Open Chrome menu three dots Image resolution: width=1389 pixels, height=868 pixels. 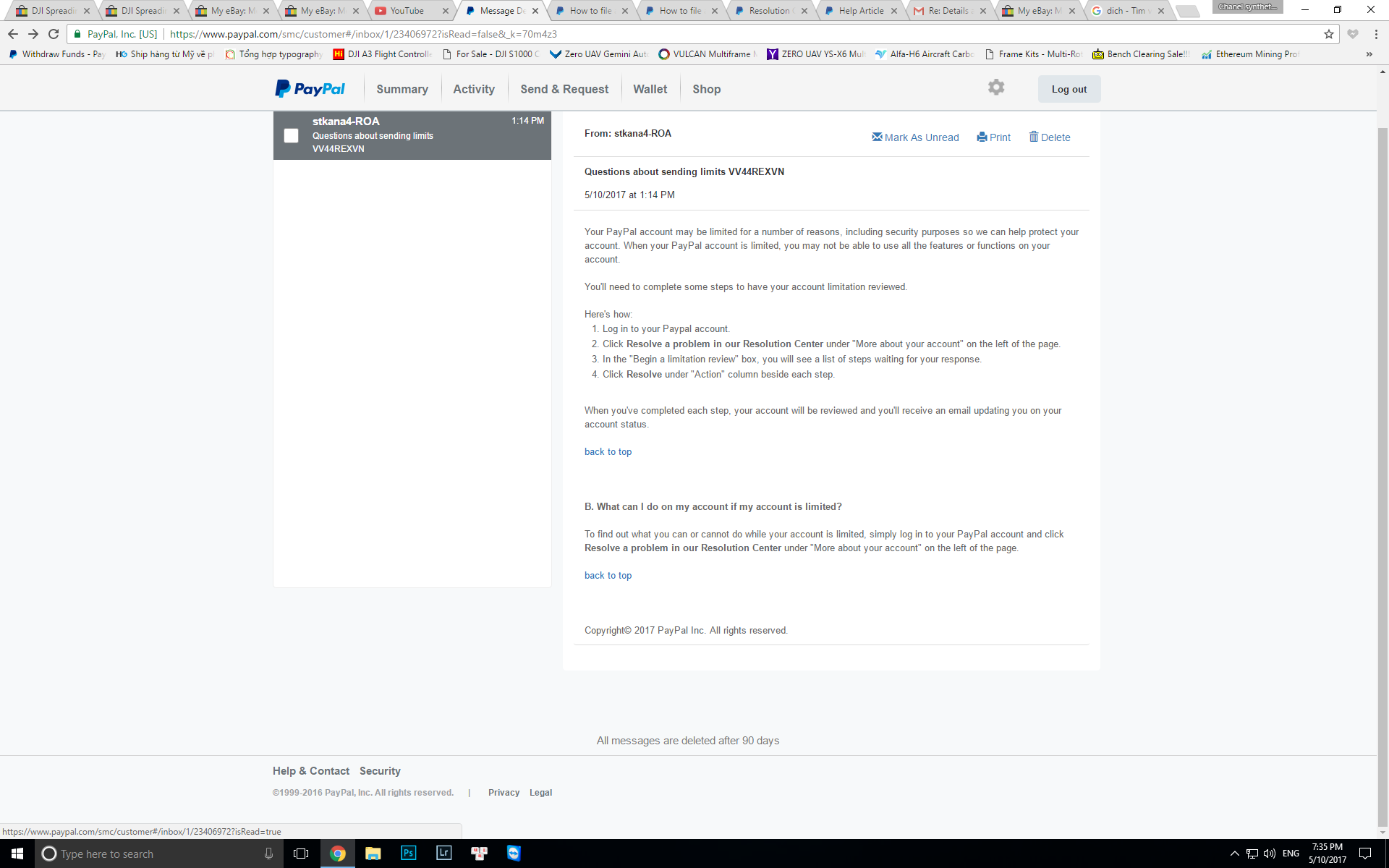pos(1376,34)
